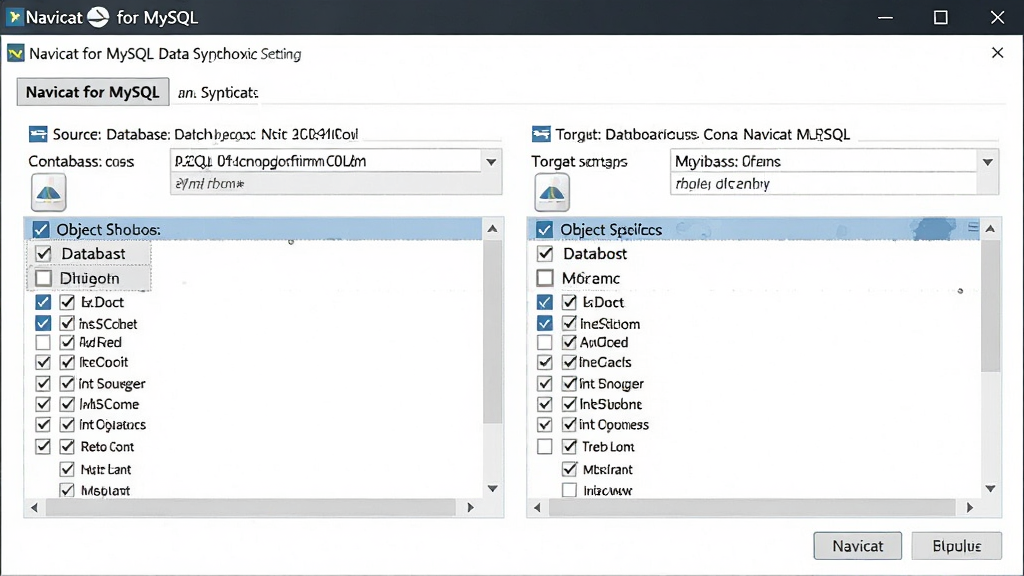
Task: Click the source list scroll up arrow
Action: point(492,229)
